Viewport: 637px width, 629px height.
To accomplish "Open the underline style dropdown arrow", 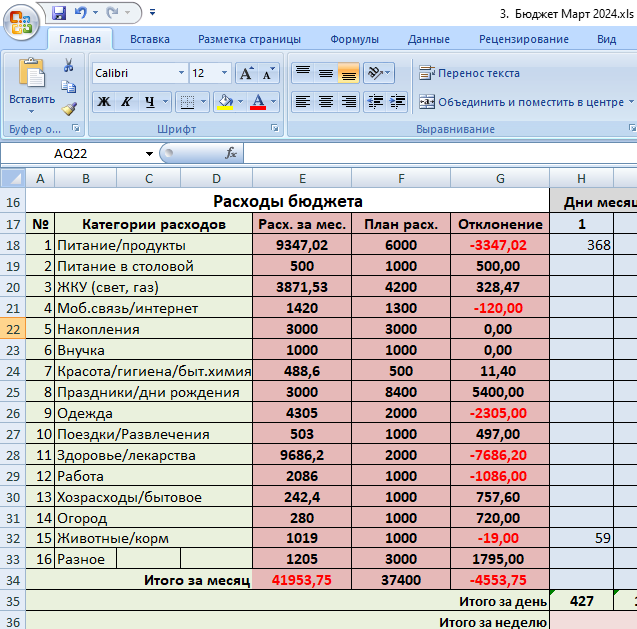I will tap(166, 102).
